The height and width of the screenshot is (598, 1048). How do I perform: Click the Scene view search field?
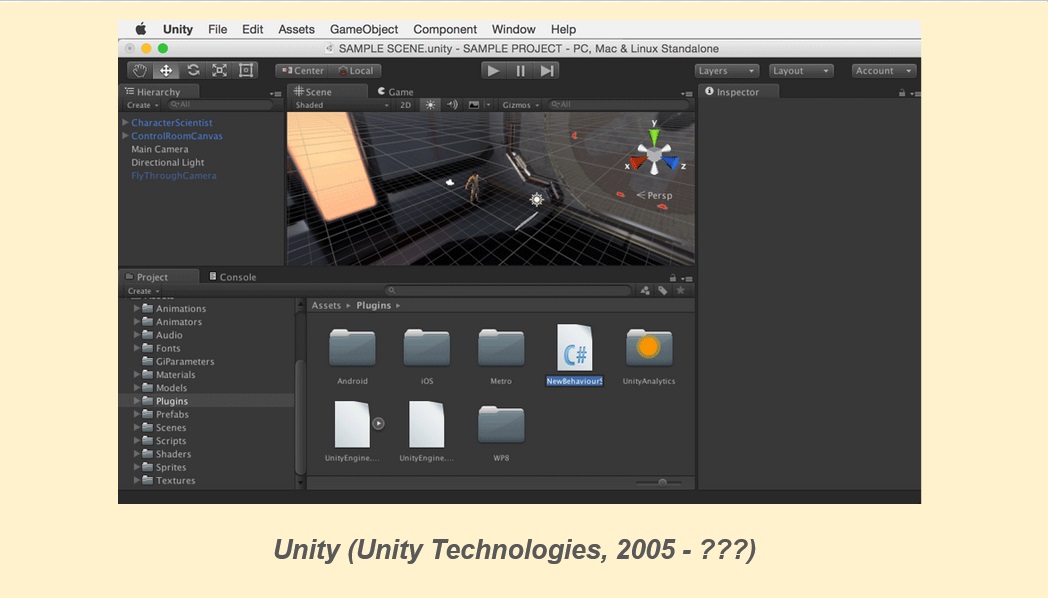coord(618,105)
